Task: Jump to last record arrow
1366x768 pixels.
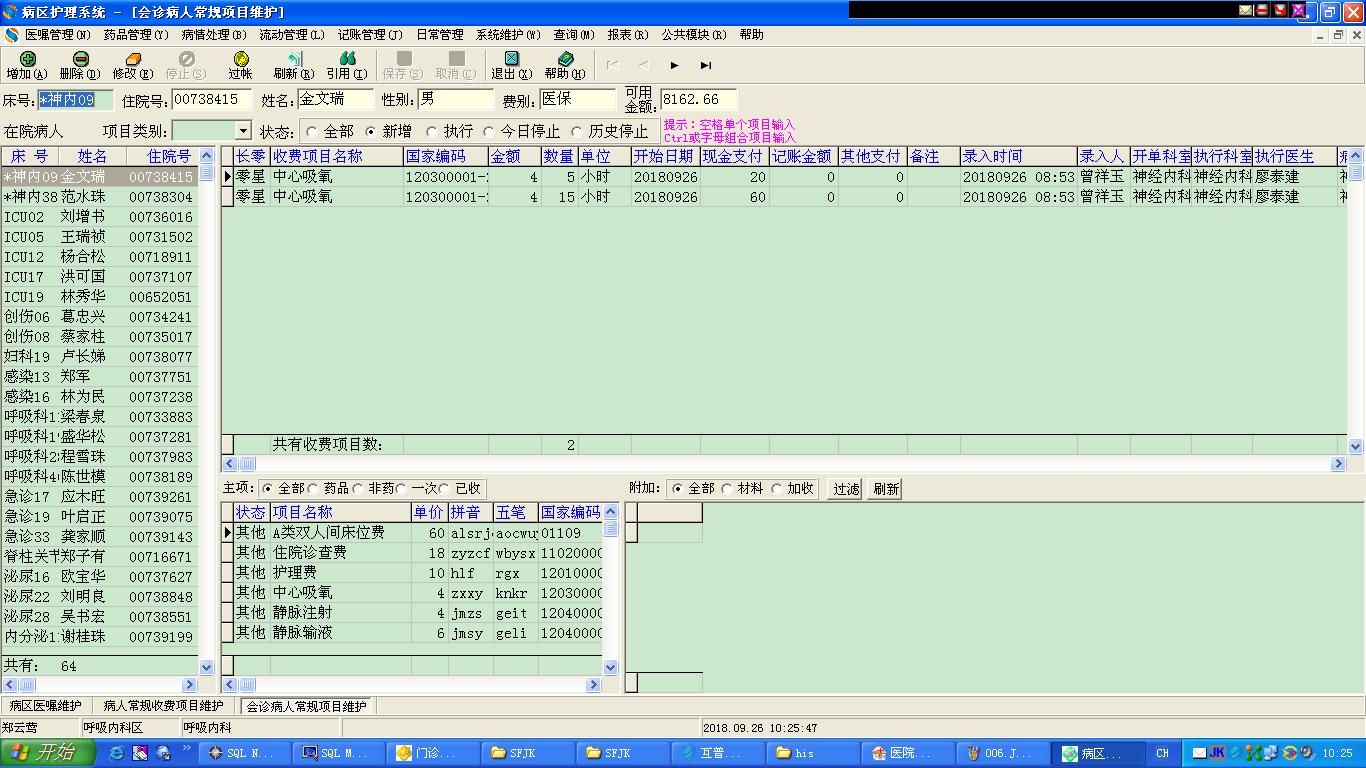Action: pos(706,65)
